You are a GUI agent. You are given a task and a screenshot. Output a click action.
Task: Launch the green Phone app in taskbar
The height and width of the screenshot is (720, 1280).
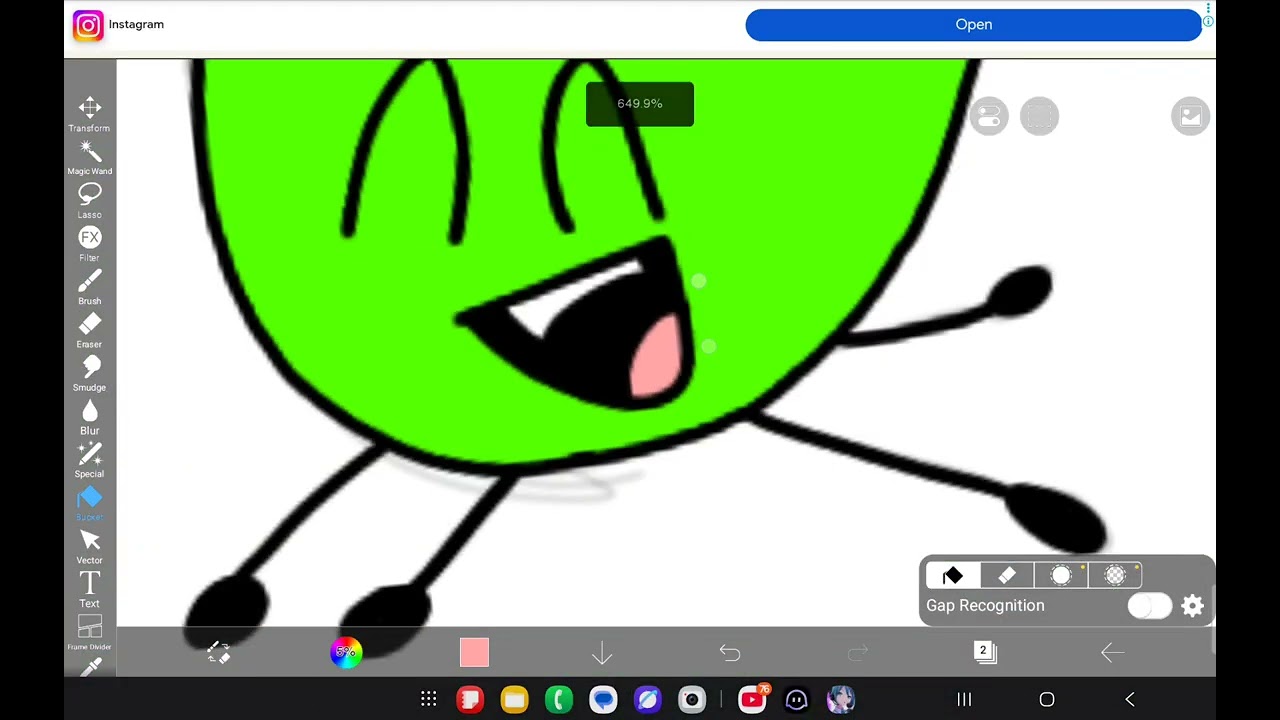click(559, 699)
